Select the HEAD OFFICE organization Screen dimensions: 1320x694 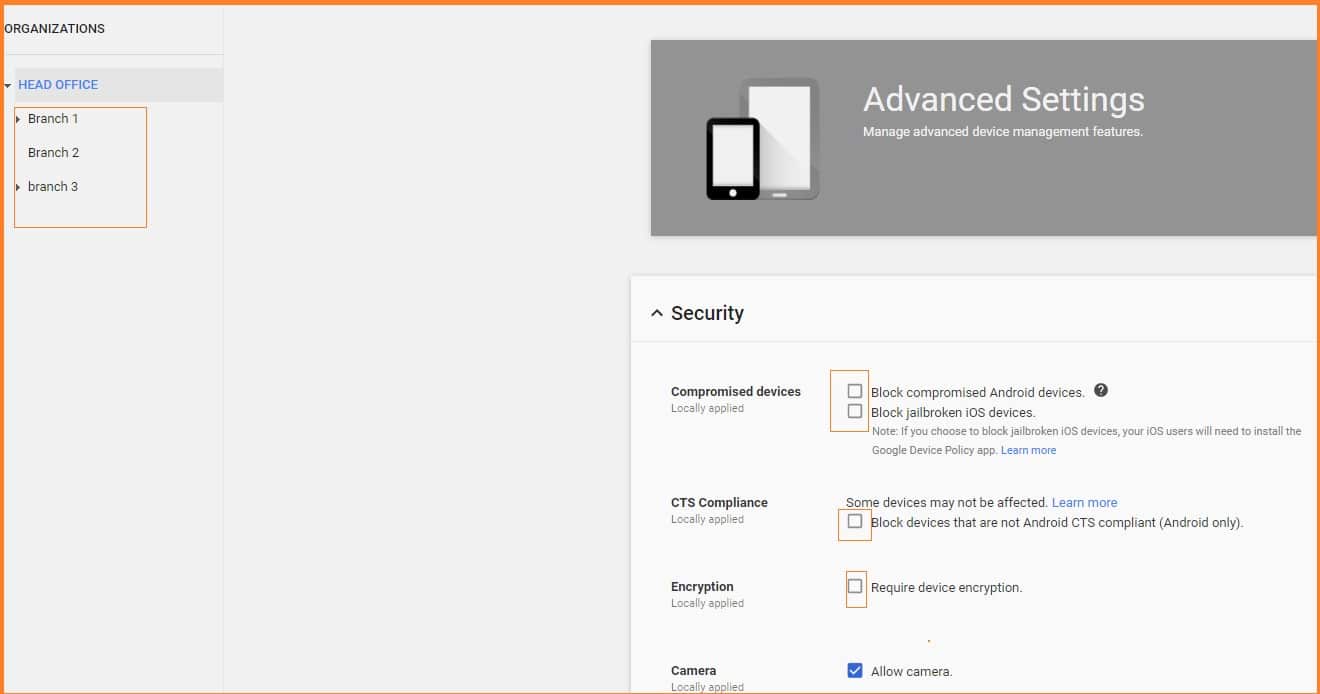click(58, 85)
